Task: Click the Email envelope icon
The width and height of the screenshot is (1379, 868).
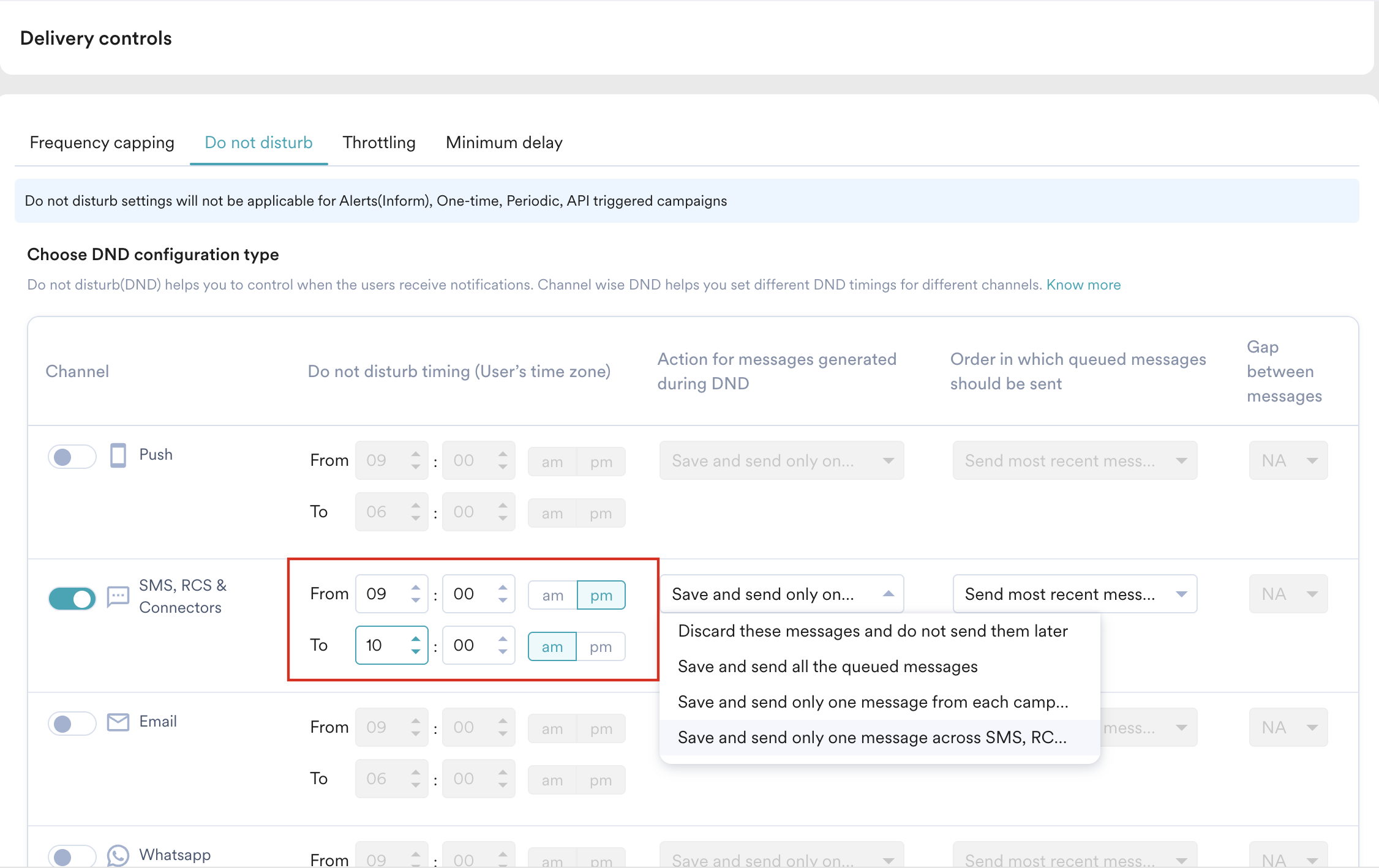Action: coord(118,722)
